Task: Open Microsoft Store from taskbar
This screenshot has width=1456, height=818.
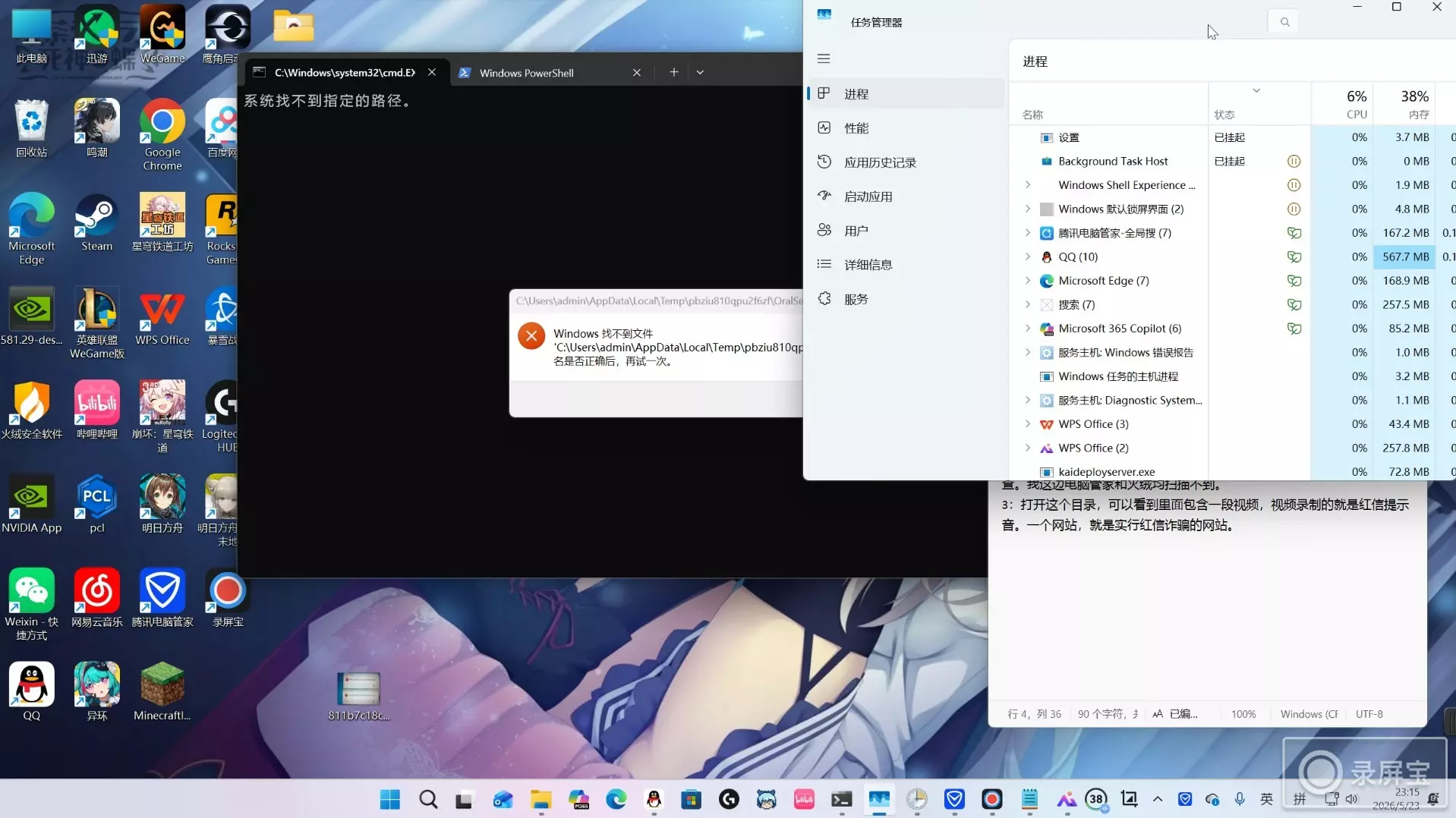Action: point(691,799)
